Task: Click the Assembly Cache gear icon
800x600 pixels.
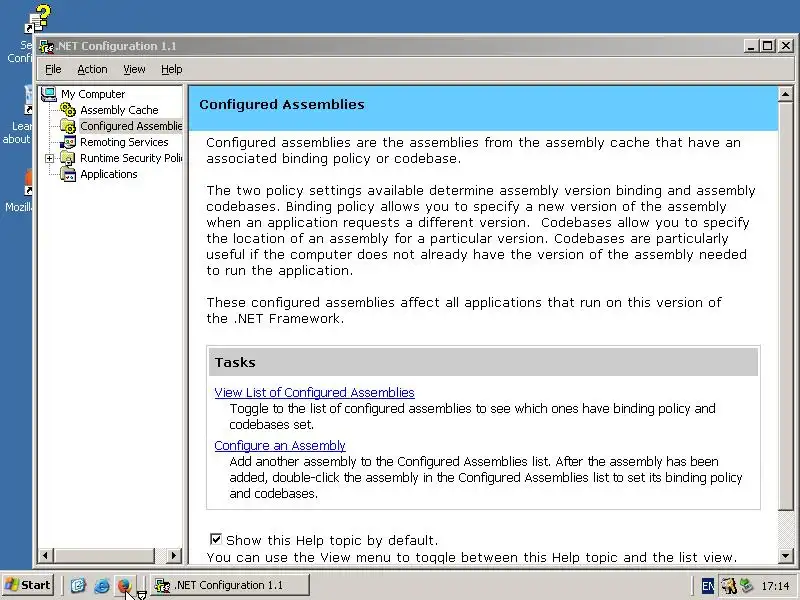Action: [x=68, y=110]
